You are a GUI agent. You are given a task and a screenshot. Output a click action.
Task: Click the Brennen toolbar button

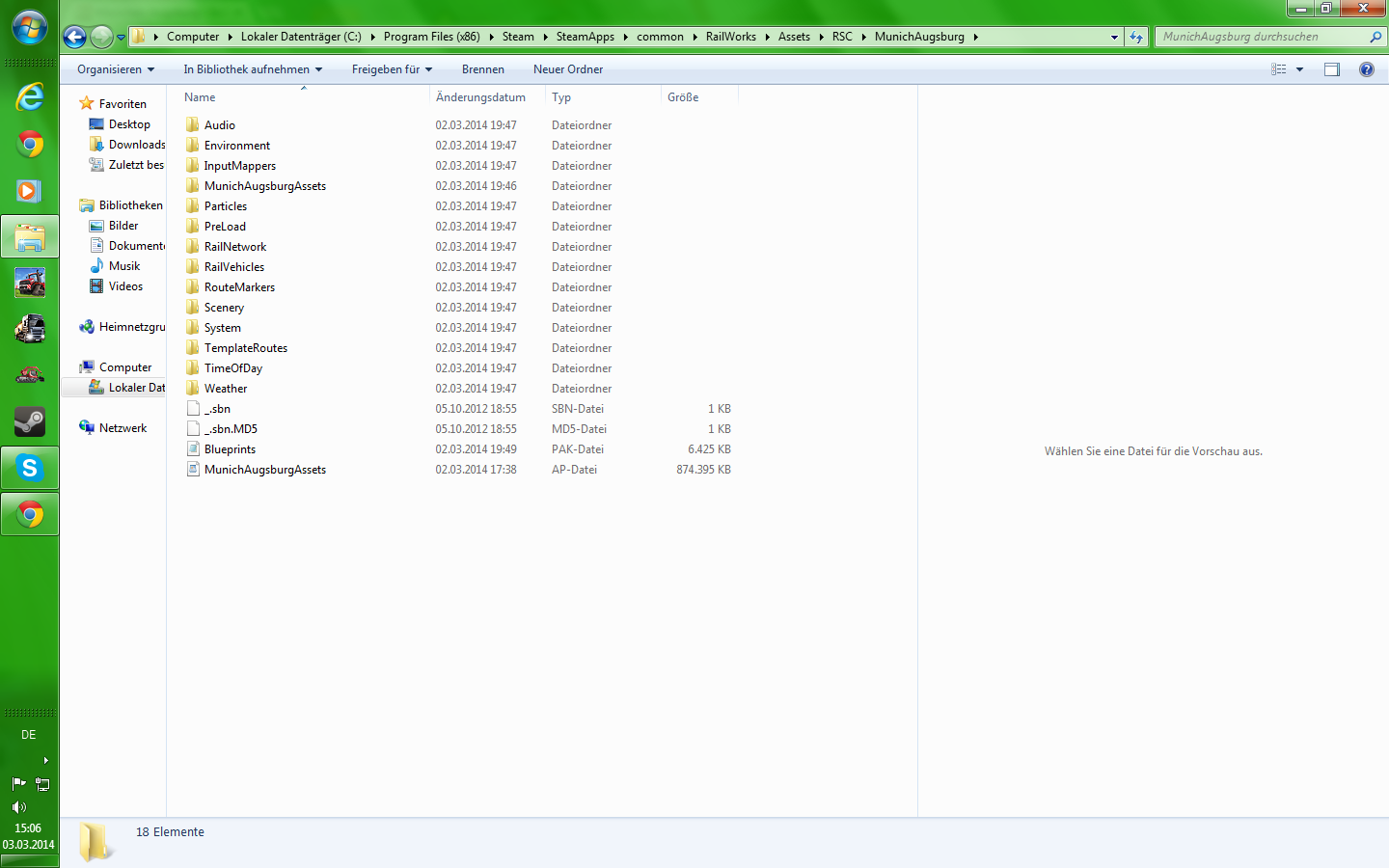[483, 69]
